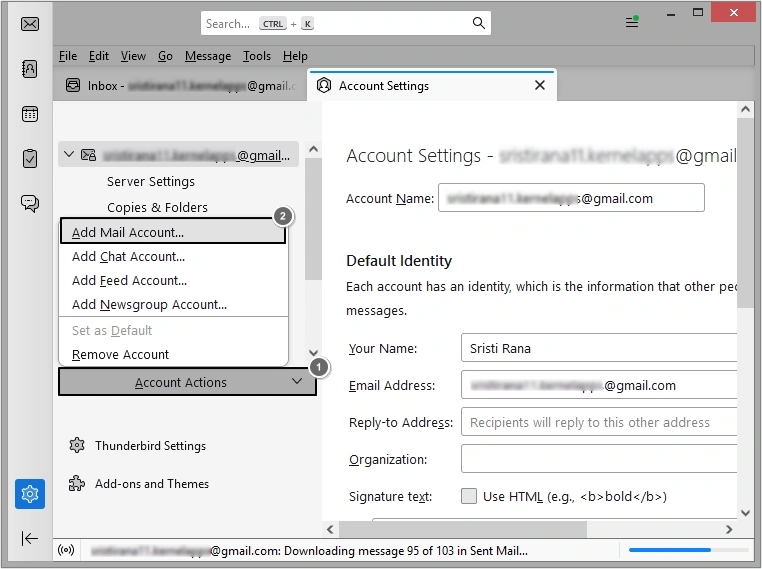
Task: Collapse the spaces toolbar arrow icon
Action: click(x=30, y=538)
